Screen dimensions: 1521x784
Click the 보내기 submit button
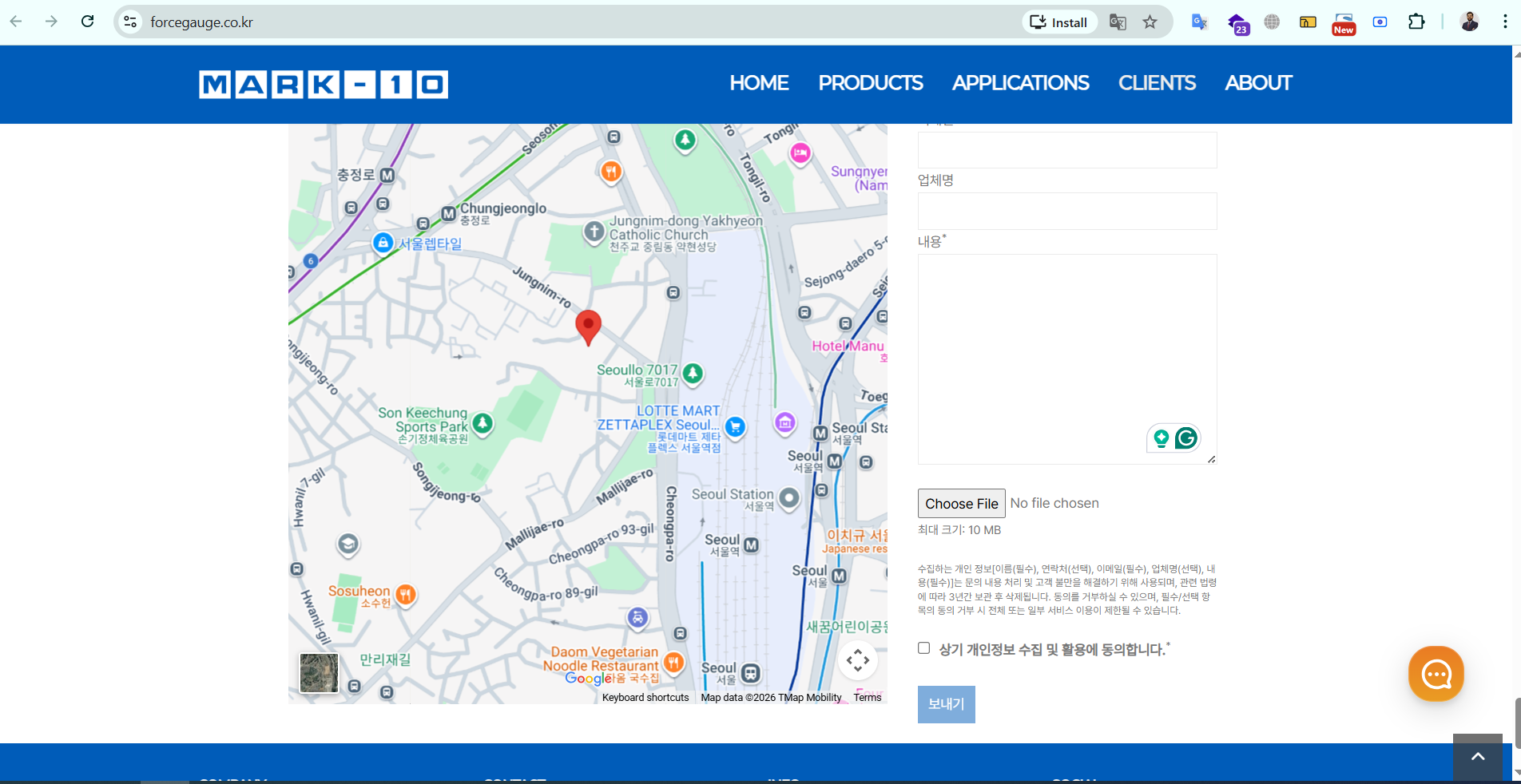point(946,704)
